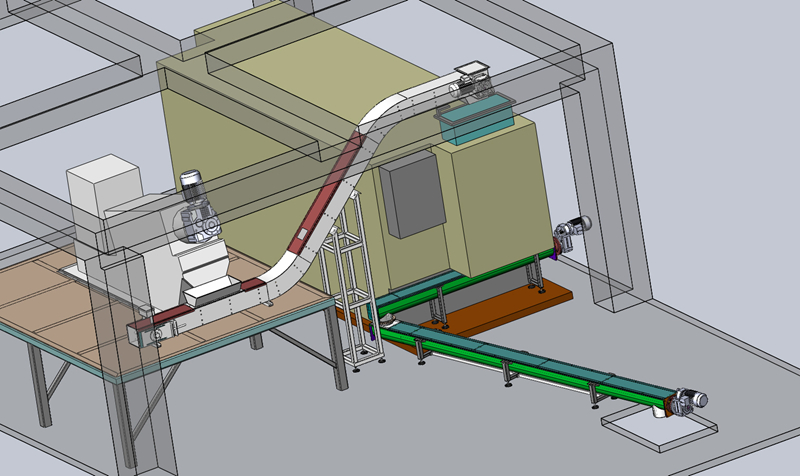Select the motor at the rear conveyor end
The height and width of the screenshot is (476, 800).
coord(573,230)
